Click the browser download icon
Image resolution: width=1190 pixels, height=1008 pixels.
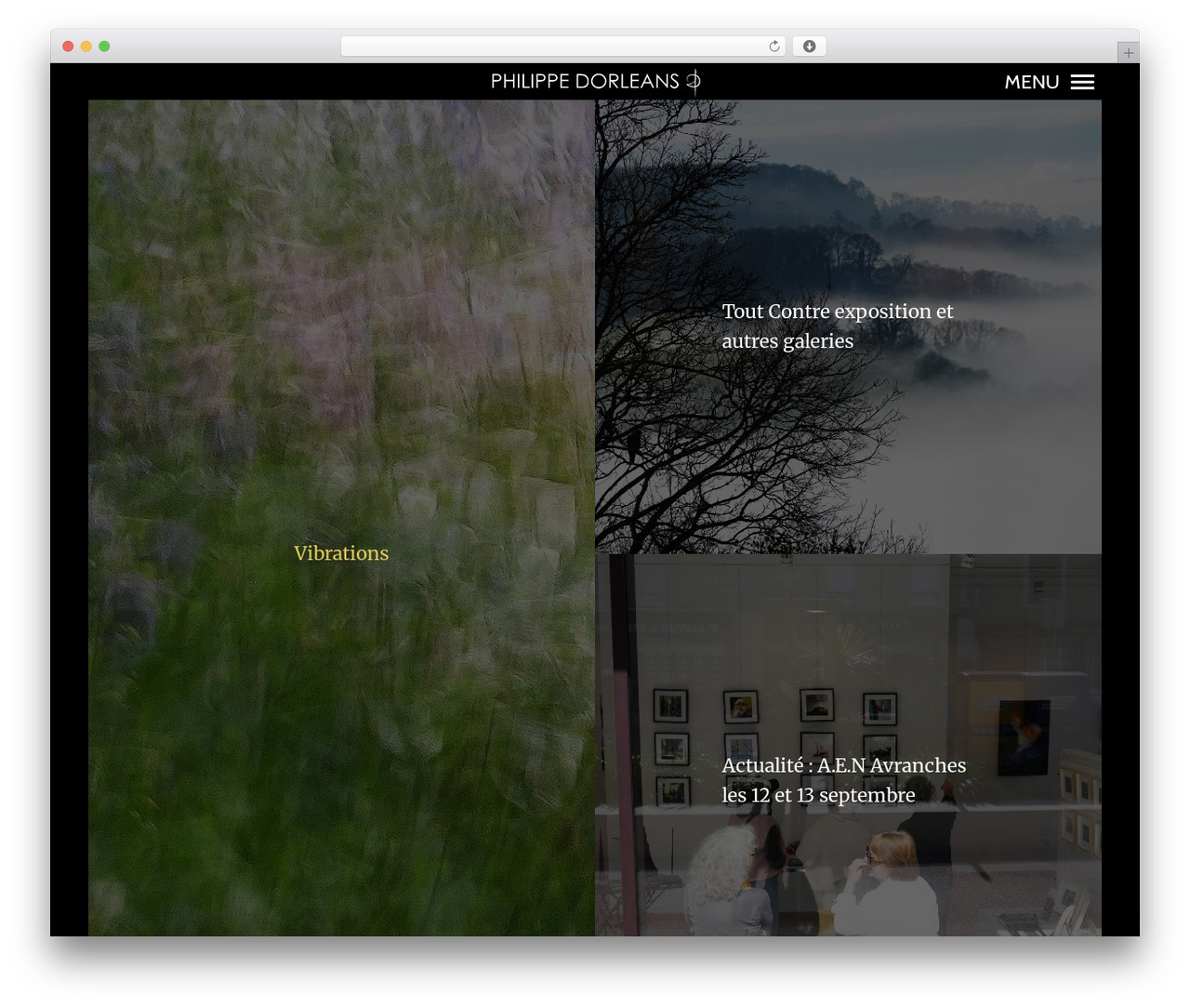[x=810, y=46]
